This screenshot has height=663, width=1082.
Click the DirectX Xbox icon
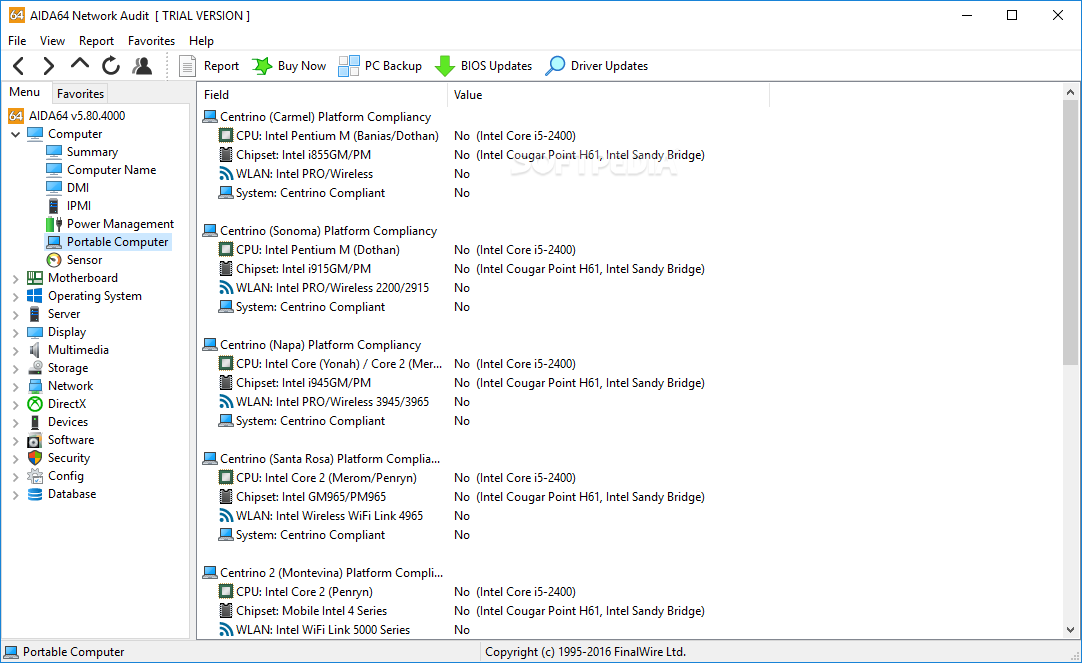point(35,404)
